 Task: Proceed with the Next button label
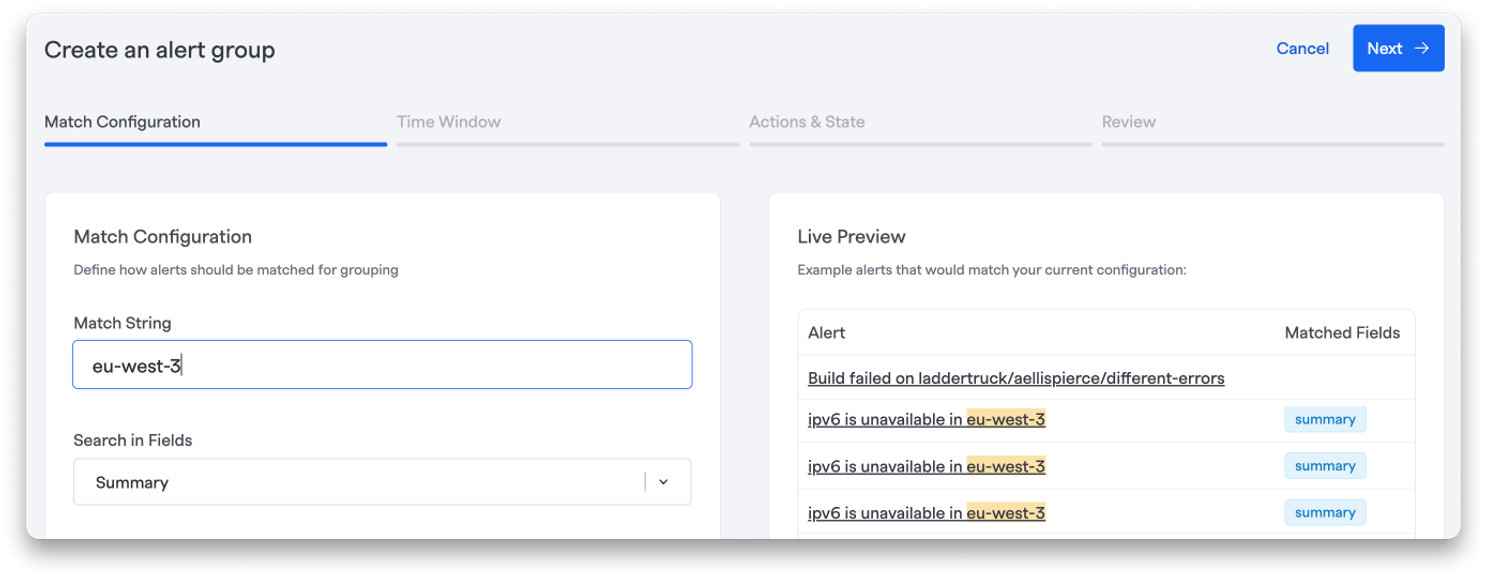coord(1385,48)
